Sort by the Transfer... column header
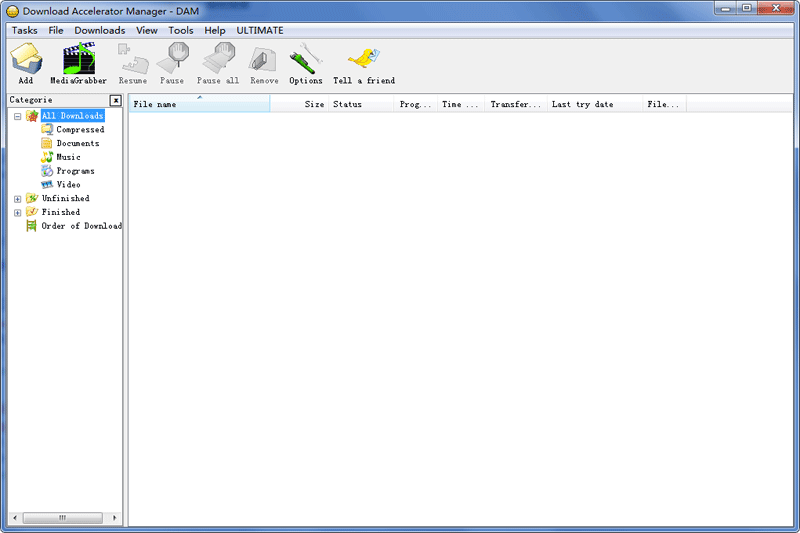Viewport: 800px width, 533px height. (x=516, y=104)
